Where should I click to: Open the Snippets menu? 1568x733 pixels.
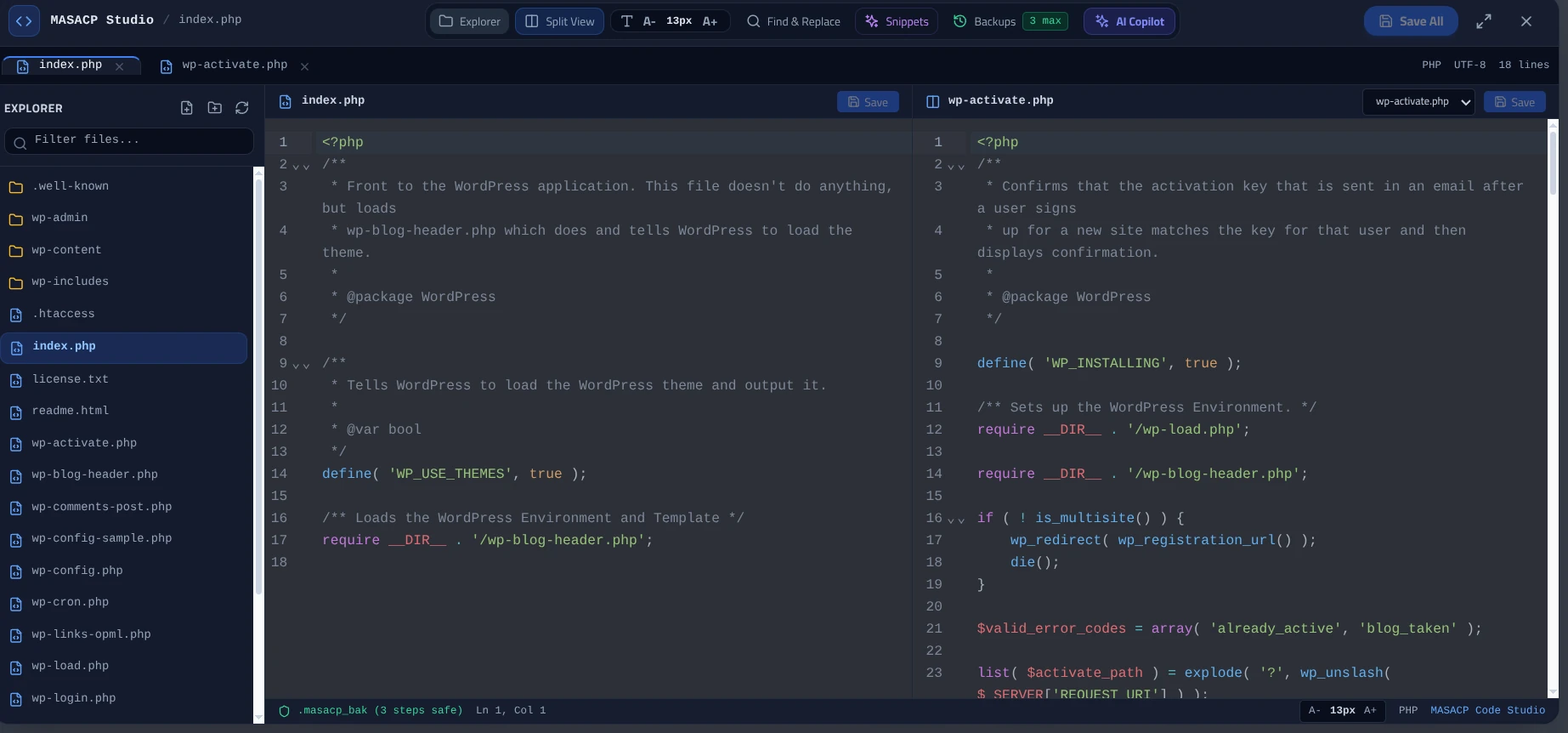tap(897, 21)
